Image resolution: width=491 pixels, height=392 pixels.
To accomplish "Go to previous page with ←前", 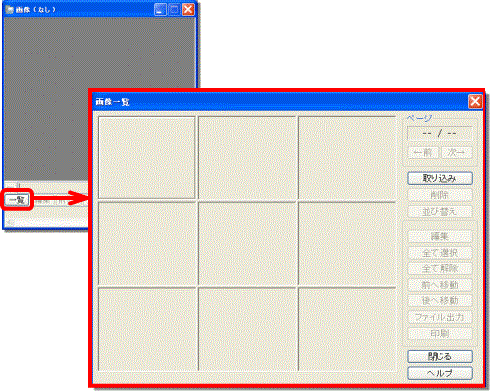I will [423, 153].
